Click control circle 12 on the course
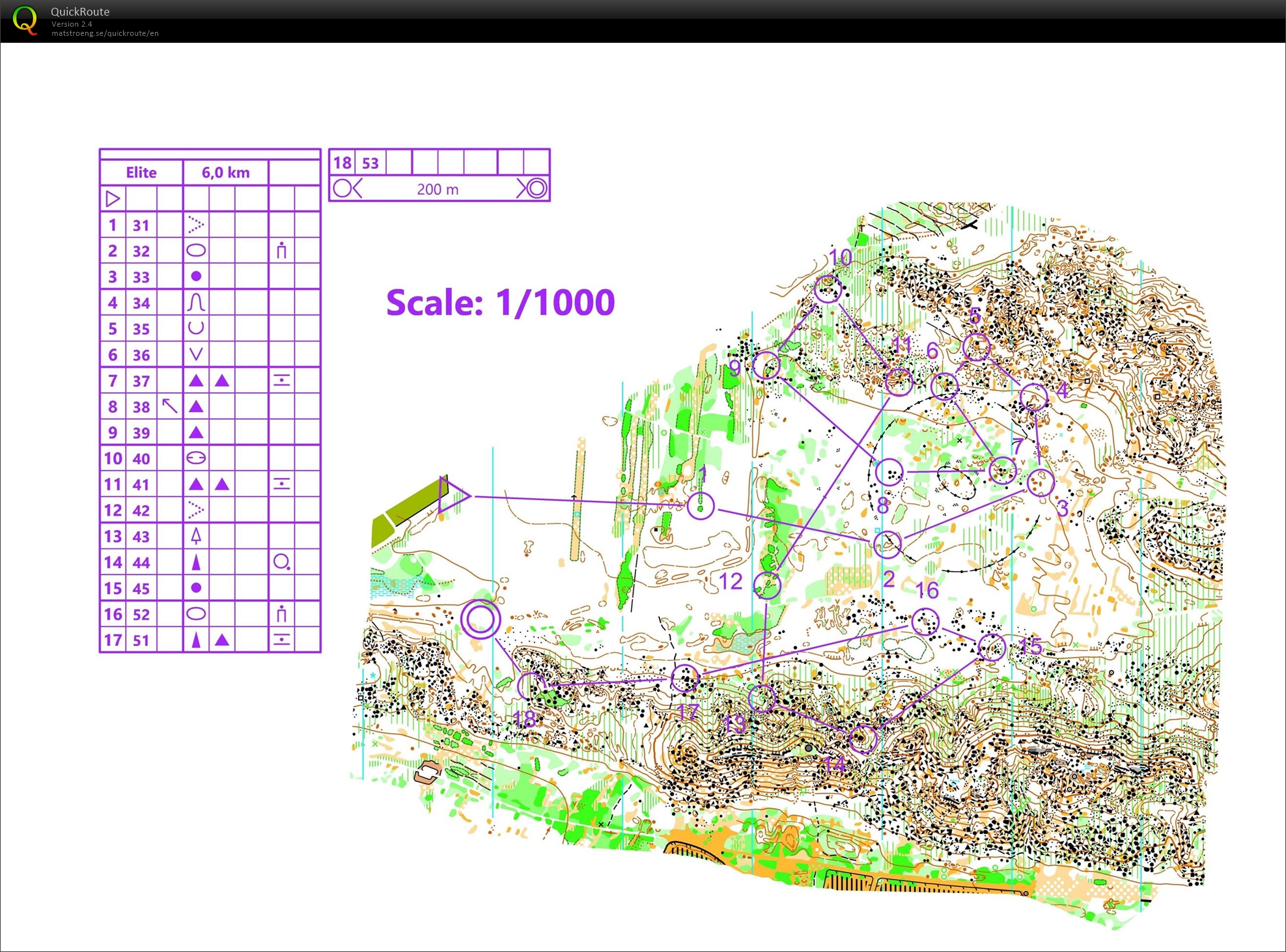Image resolution: width=1286 pixels, height=952 pixels. pyautogui.click(x=767, y=585)
